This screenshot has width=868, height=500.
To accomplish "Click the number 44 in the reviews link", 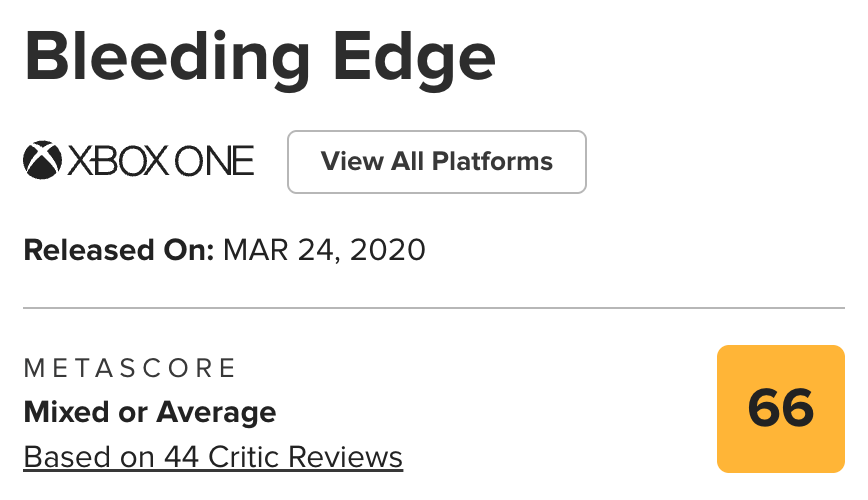I will point(180,457).
